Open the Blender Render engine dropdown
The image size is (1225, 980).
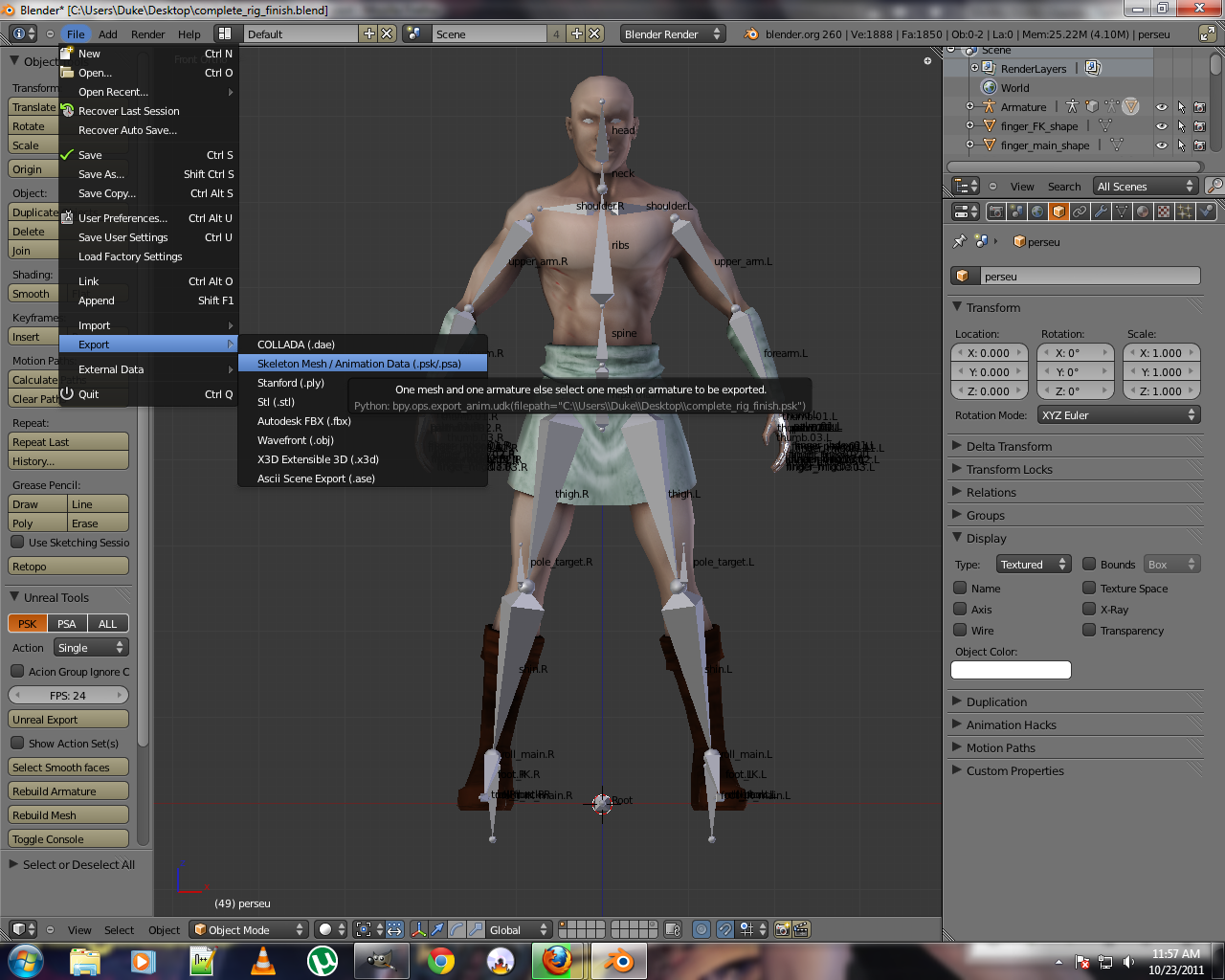click(x=673, y=33)
